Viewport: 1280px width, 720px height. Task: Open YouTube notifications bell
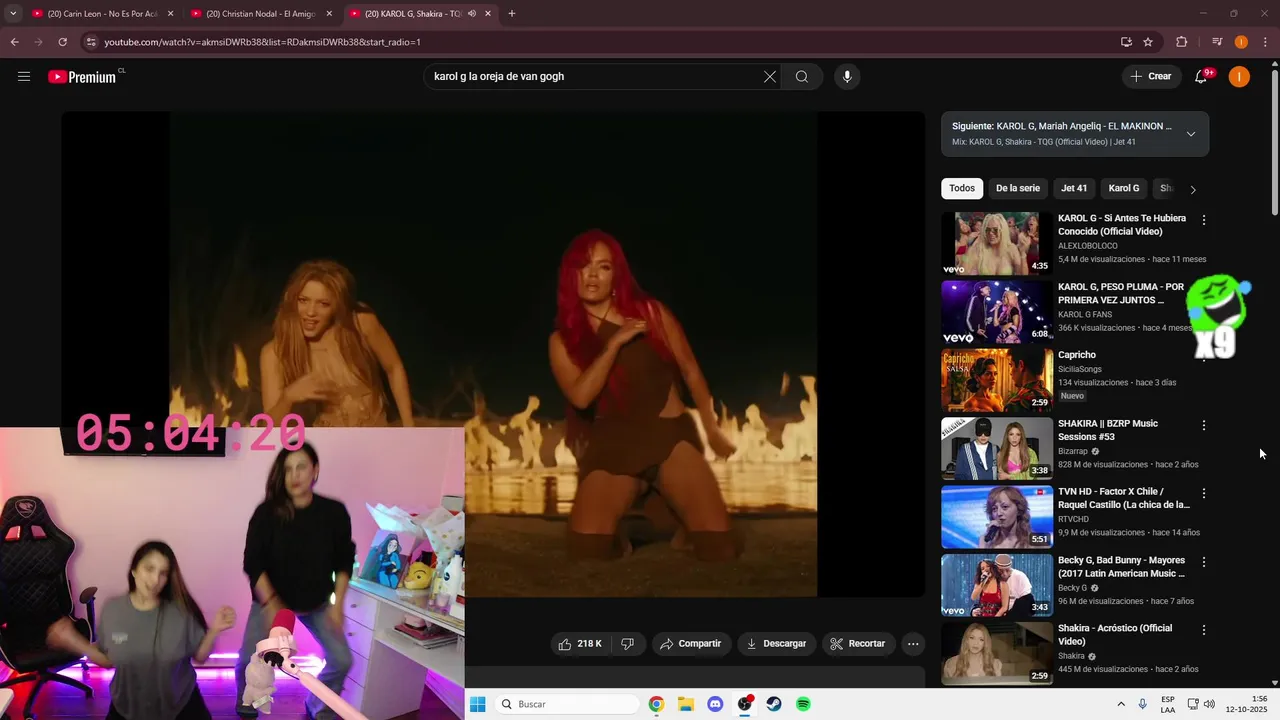(x=1202, y=77)
